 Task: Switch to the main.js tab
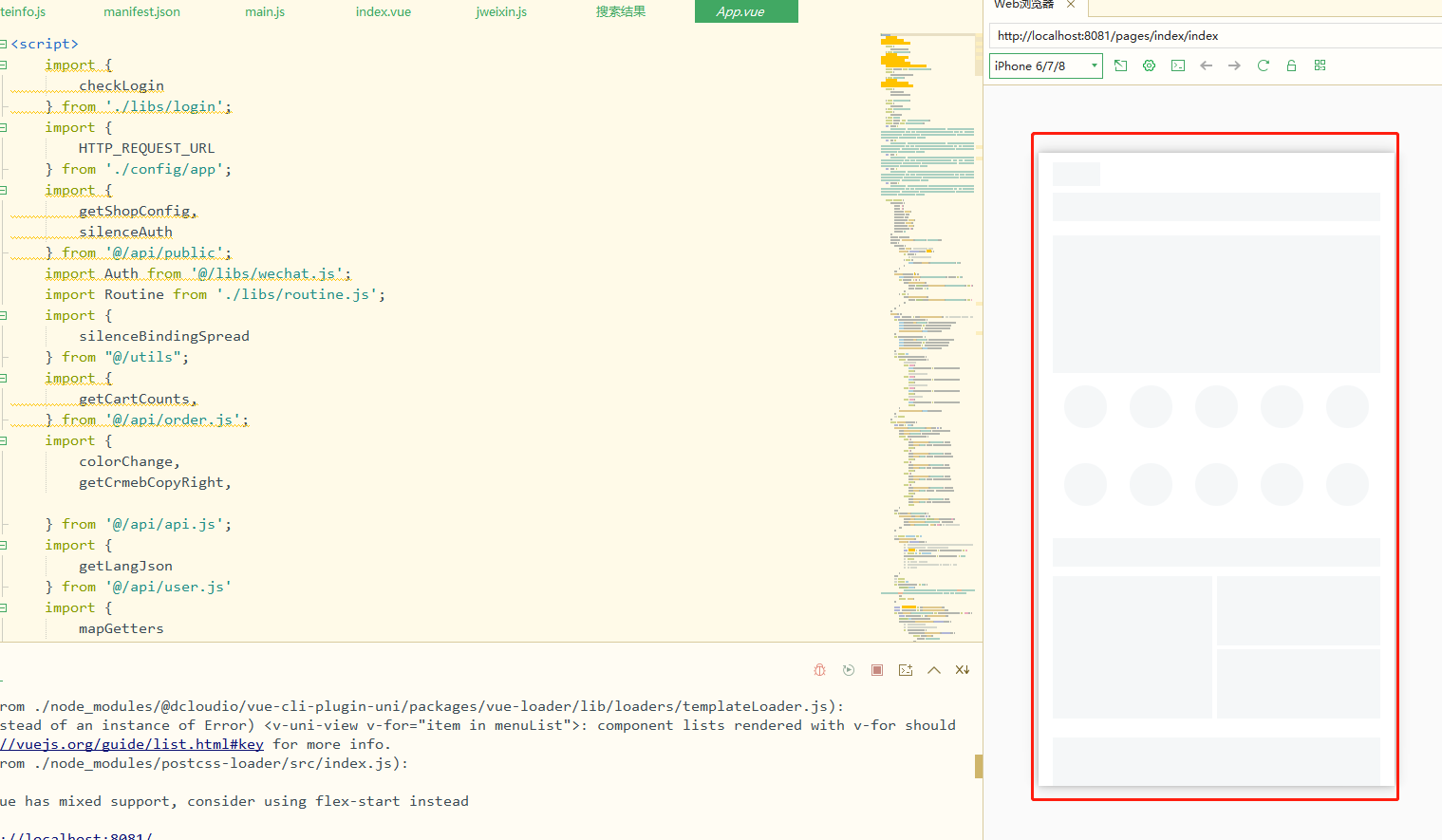[265, 11]
